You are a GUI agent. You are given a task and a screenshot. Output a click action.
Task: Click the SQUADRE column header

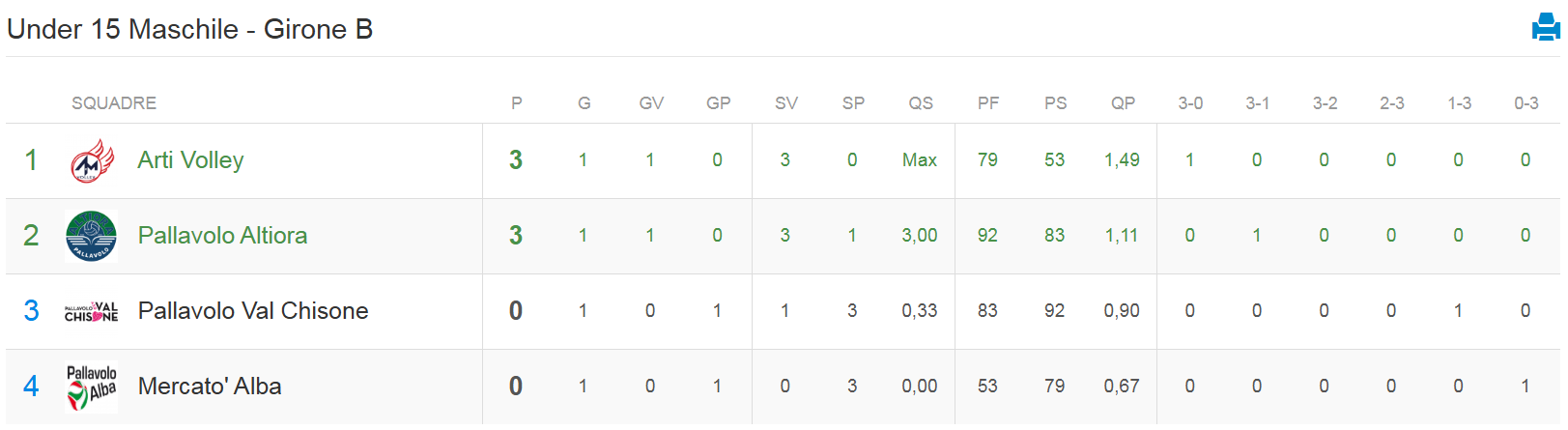114,103
